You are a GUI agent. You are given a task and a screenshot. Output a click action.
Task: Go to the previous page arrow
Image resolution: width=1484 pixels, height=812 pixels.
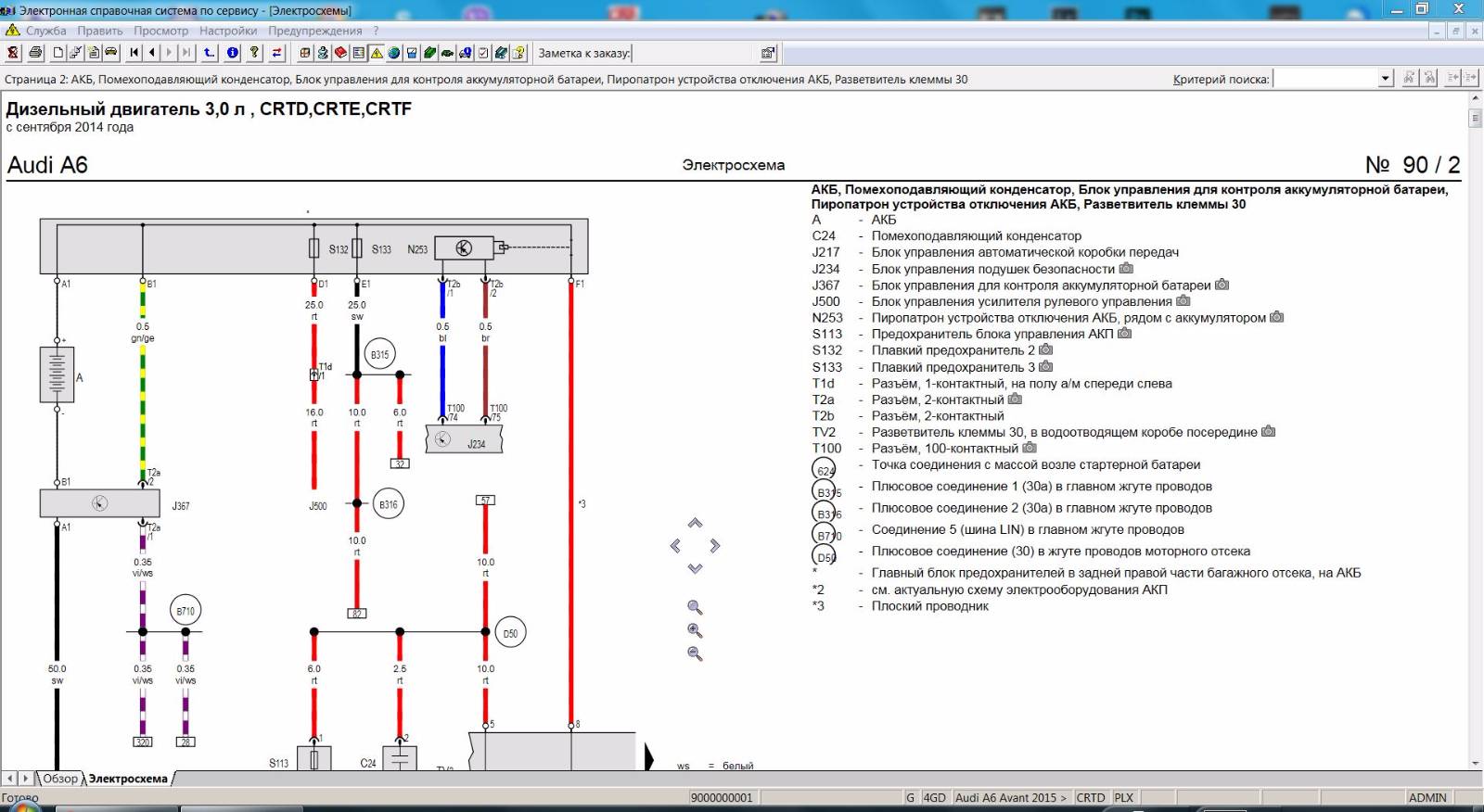coord(152,53)
